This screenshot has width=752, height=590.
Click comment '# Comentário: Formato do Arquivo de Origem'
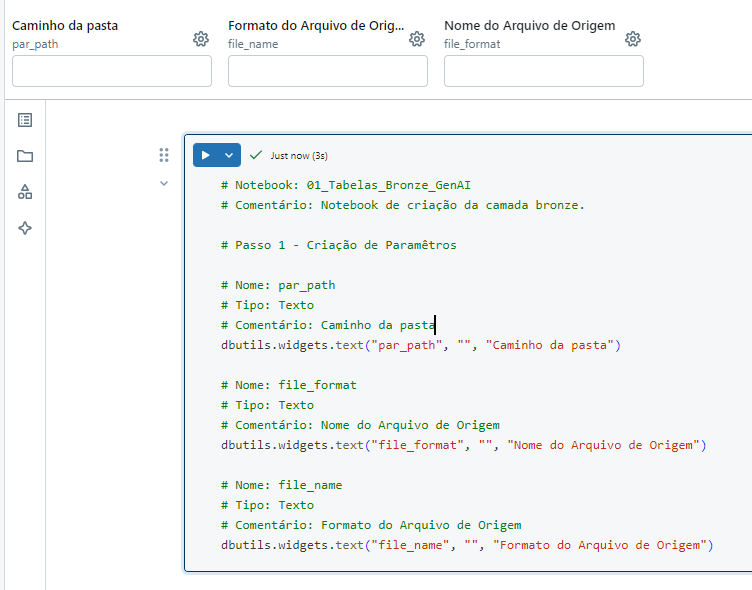click(x=371, y=525)
